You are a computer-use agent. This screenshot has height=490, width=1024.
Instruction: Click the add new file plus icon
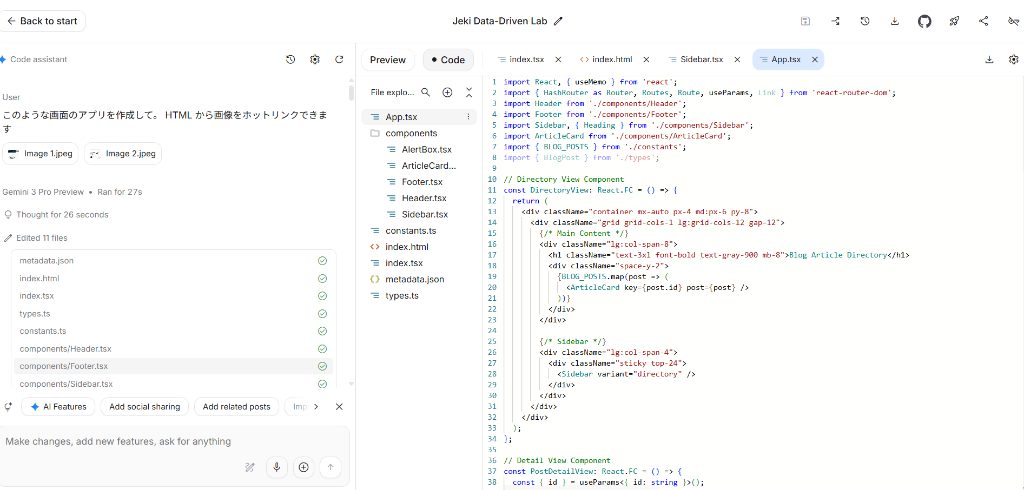click(447, 92)
